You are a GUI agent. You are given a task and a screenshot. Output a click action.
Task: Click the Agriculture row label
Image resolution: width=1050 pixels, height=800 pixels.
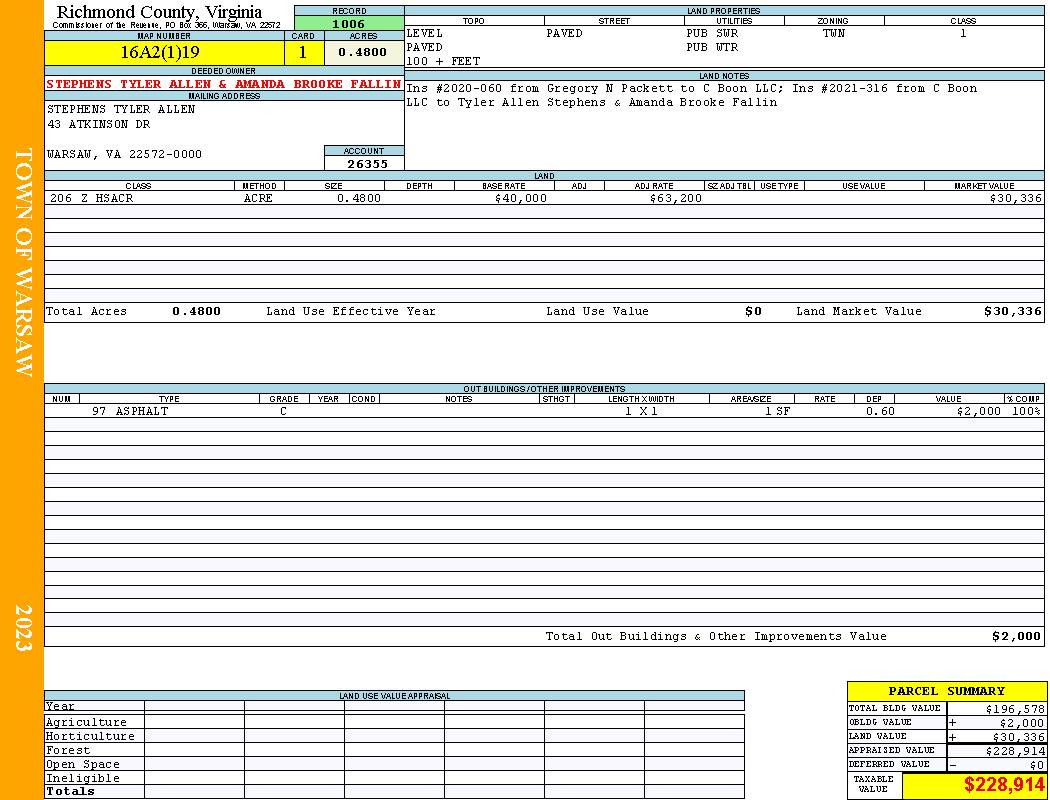tap(86, 722)
